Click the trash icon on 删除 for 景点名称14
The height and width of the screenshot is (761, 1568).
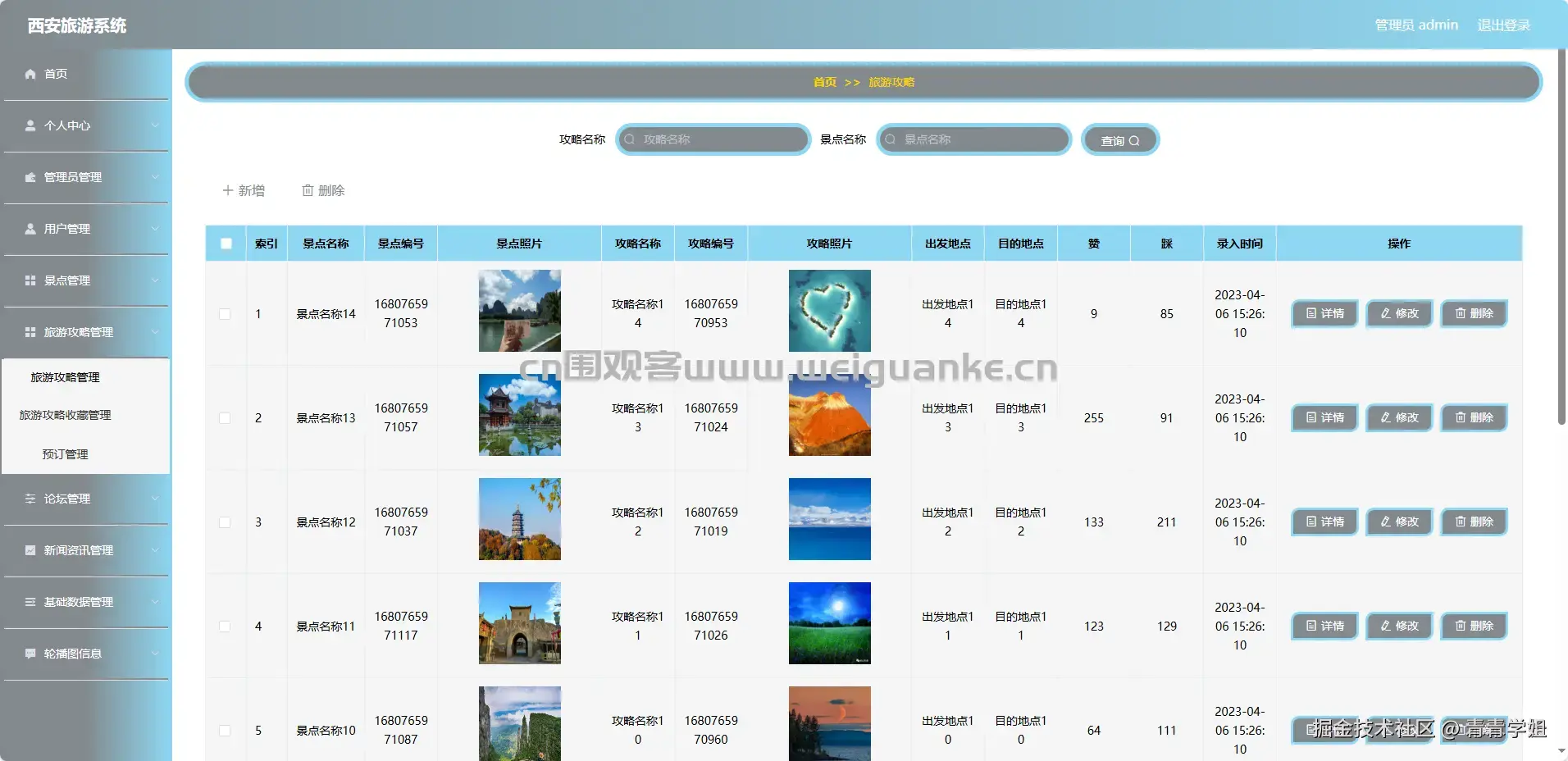(1461, 313)
